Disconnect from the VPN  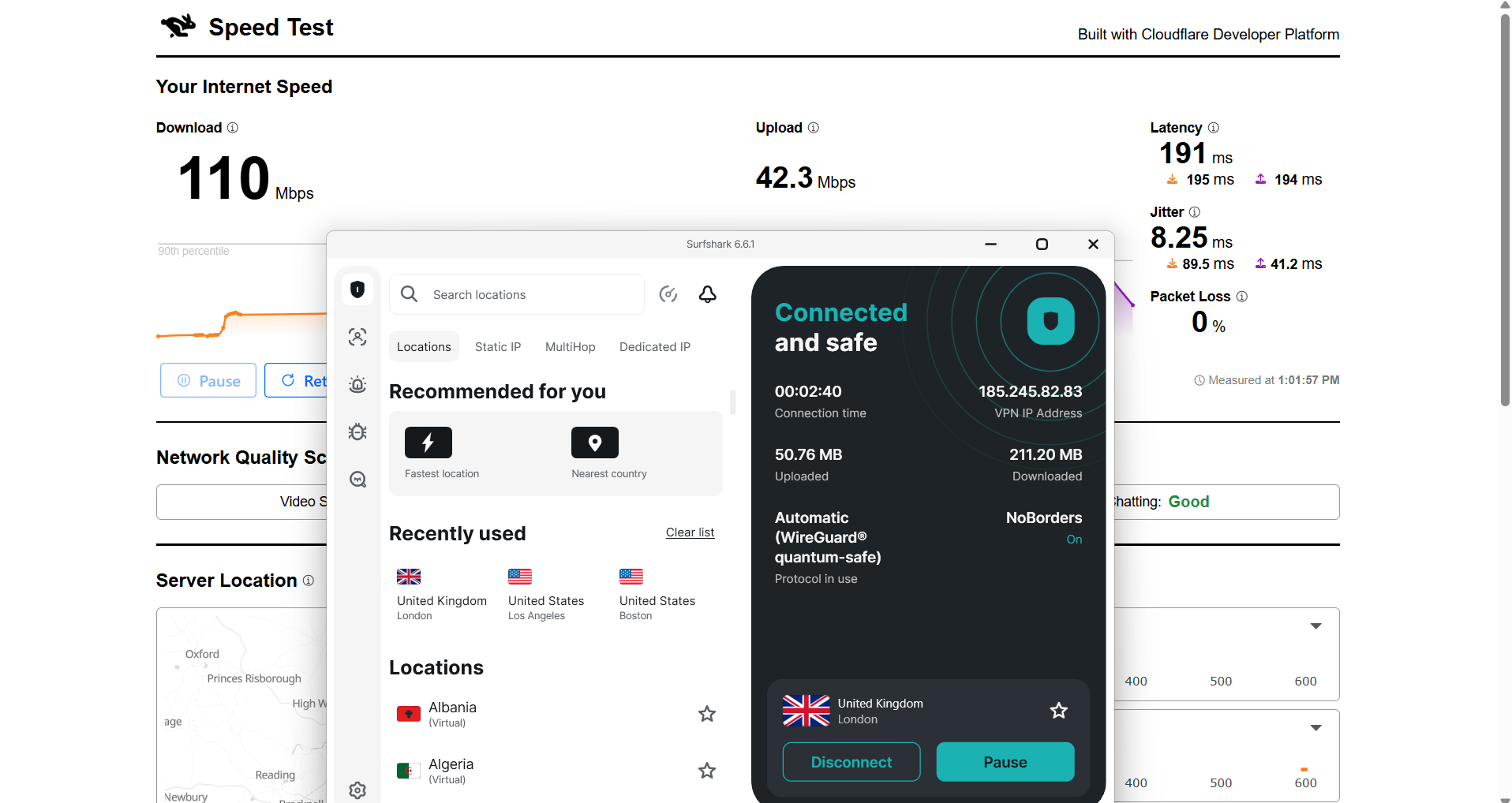[x=851, y=761]
